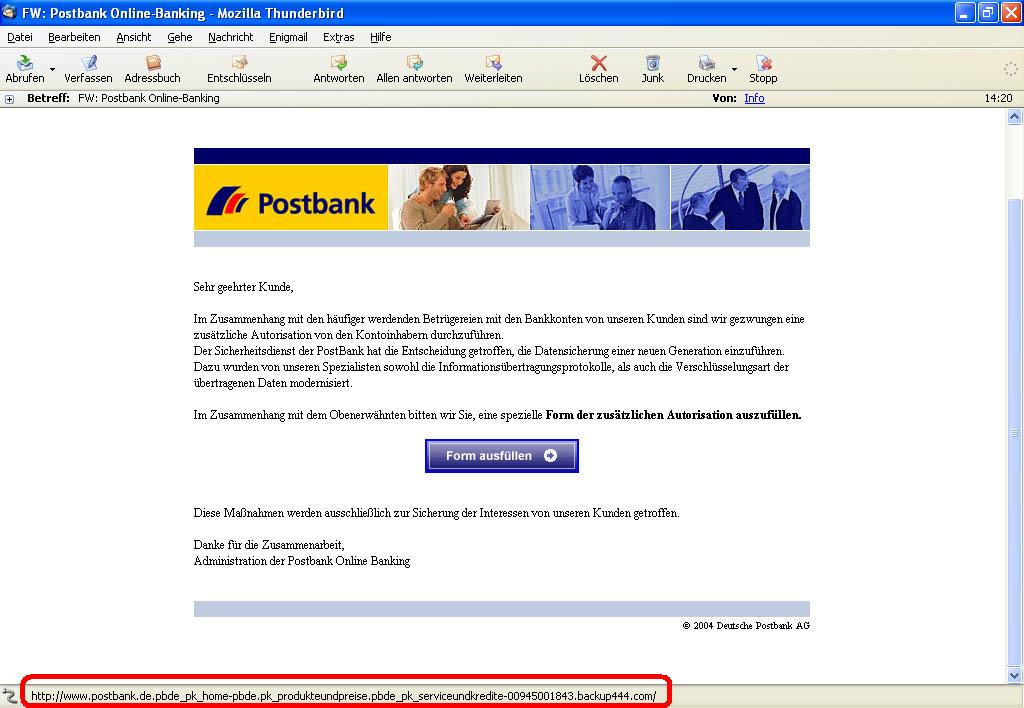The width and height of the screenshot is (1024, 708).
Task: Click the status bar backup444.com URL text
Action: (344, 696)
